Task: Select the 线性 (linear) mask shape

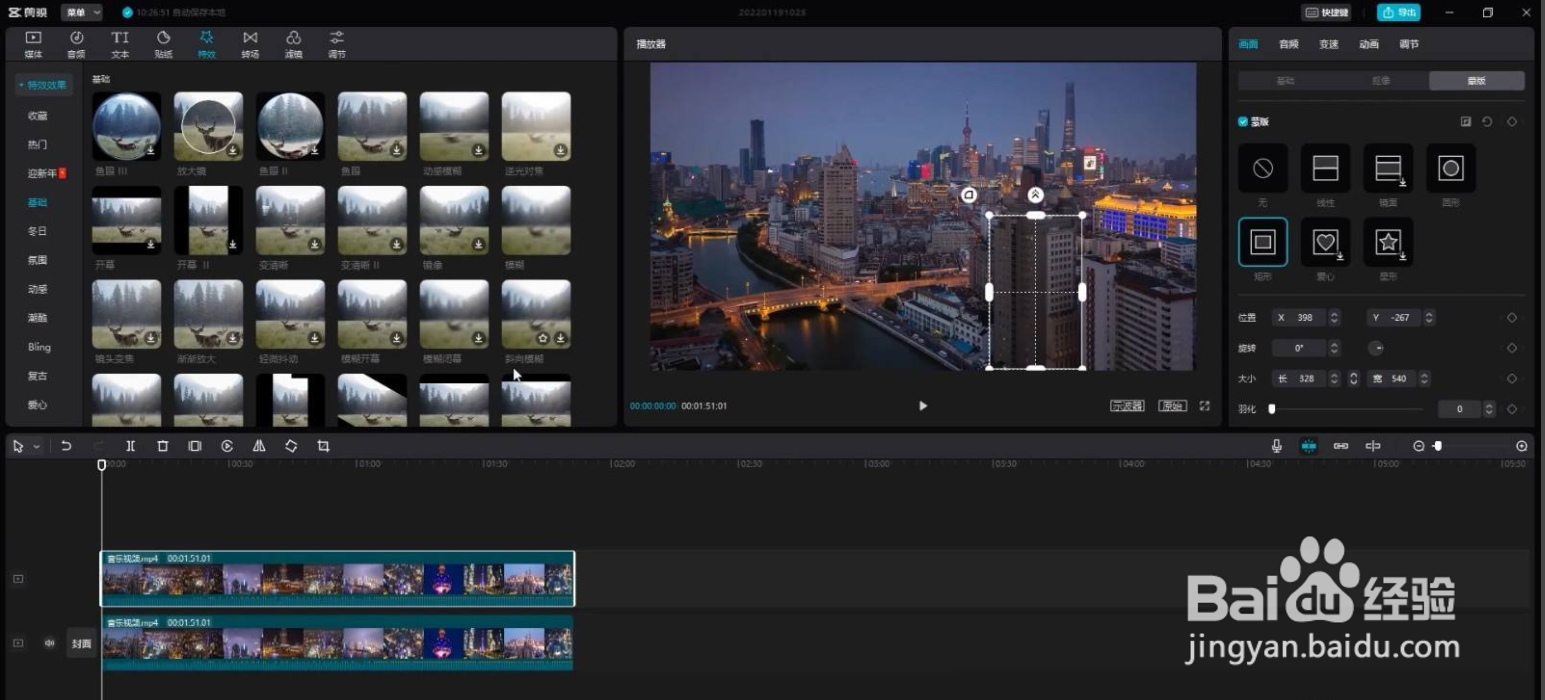Action: click(1326, 168)
